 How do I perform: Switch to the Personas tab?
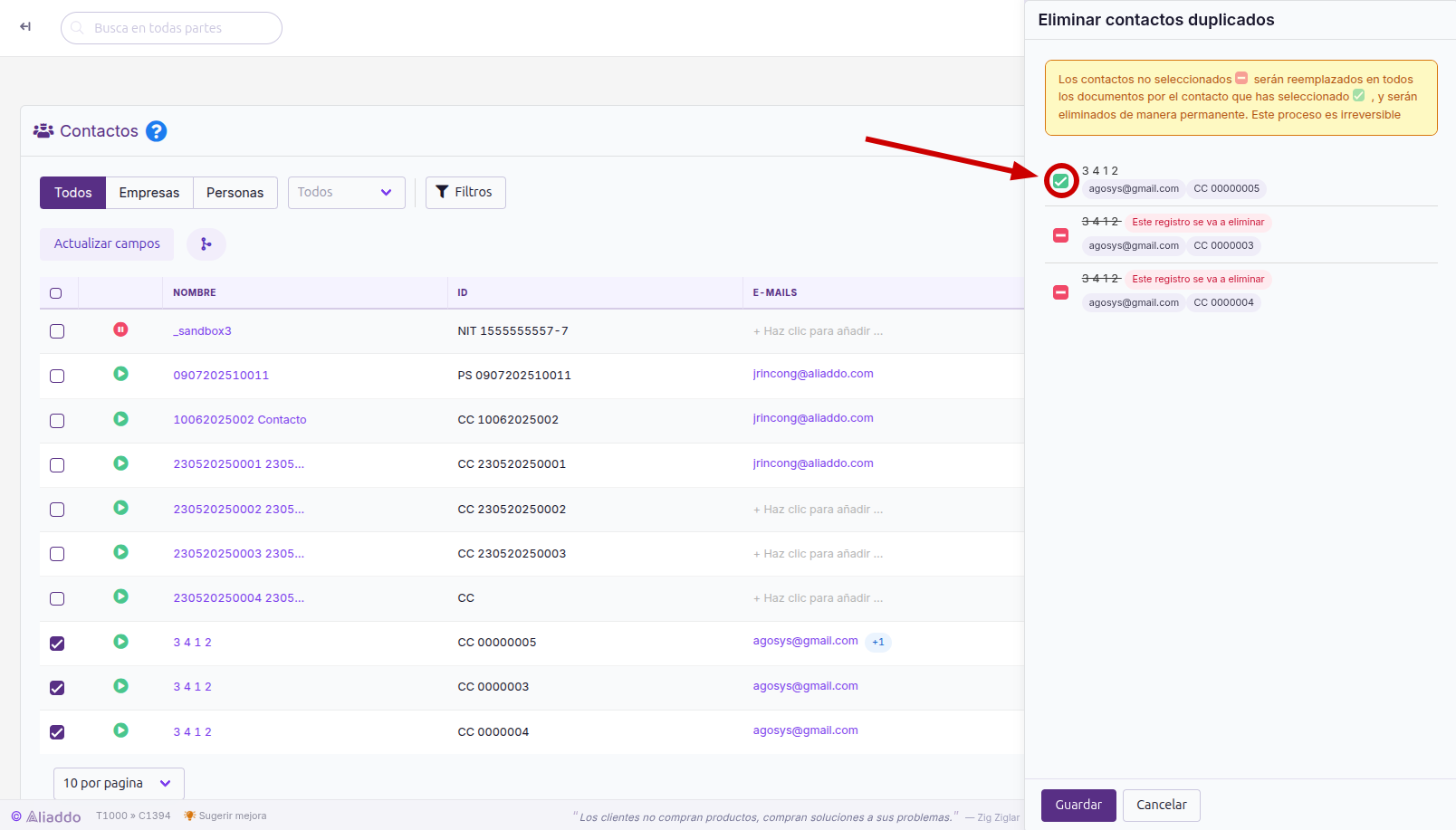235,193
